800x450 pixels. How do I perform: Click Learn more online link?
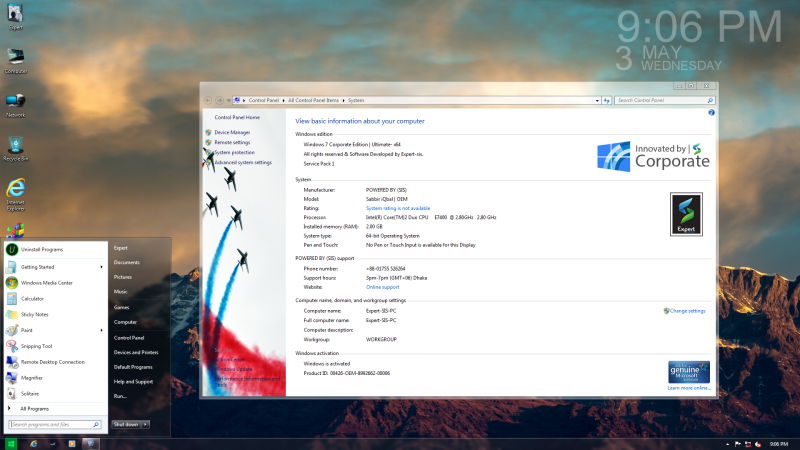tap(689, 388)
